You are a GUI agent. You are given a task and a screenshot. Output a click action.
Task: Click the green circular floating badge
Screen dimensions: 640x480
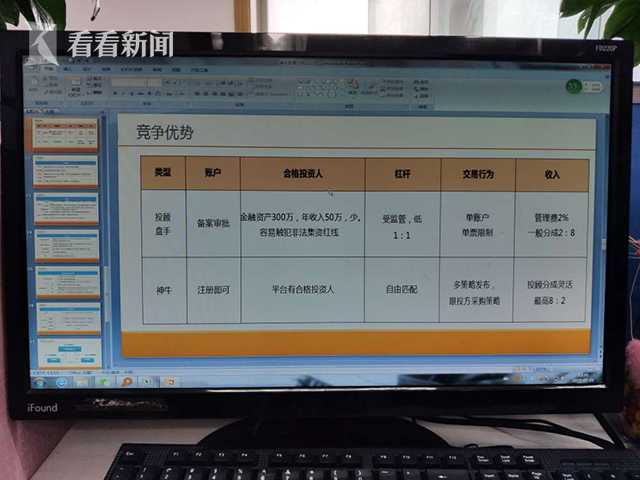(573, 87)
